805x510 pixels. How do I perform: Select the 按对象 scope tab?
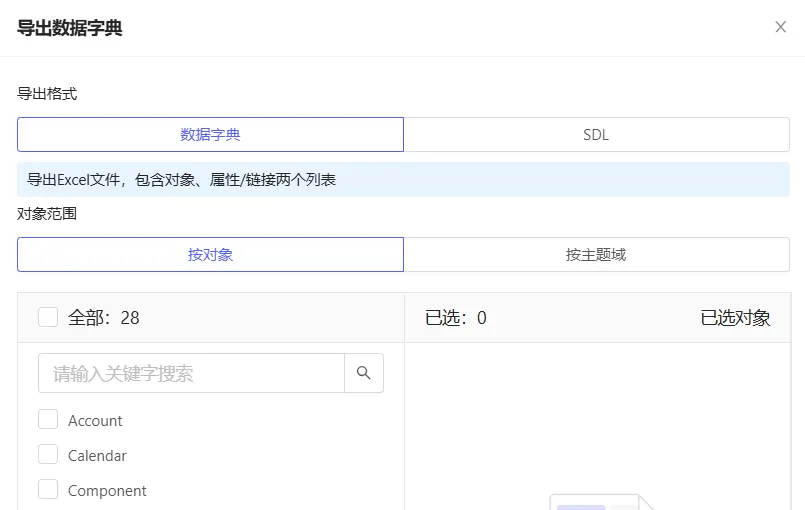tap(210, 255)
